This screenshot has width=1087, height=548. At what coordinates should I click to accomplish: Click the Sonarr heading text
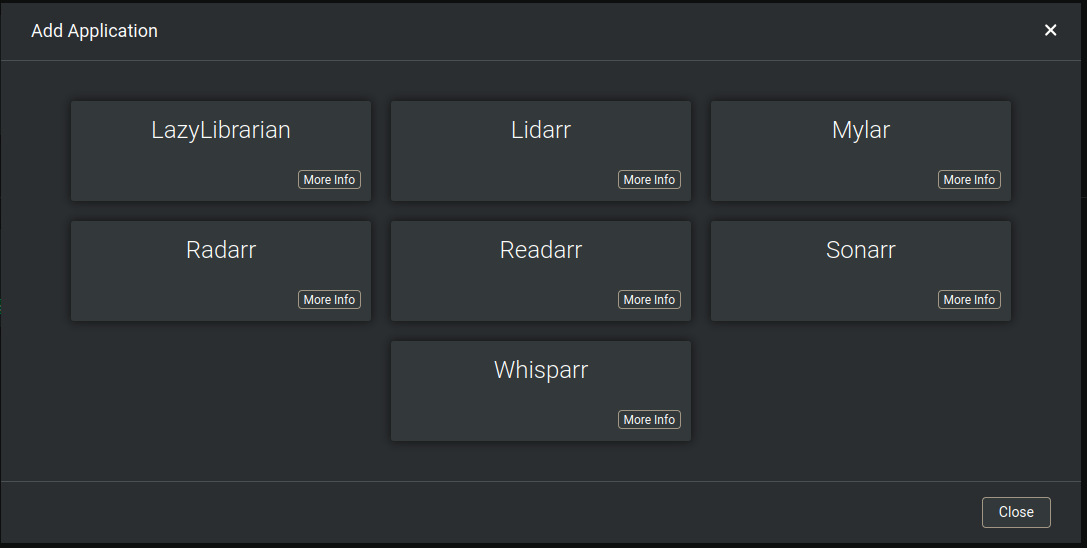coord(860,250)
